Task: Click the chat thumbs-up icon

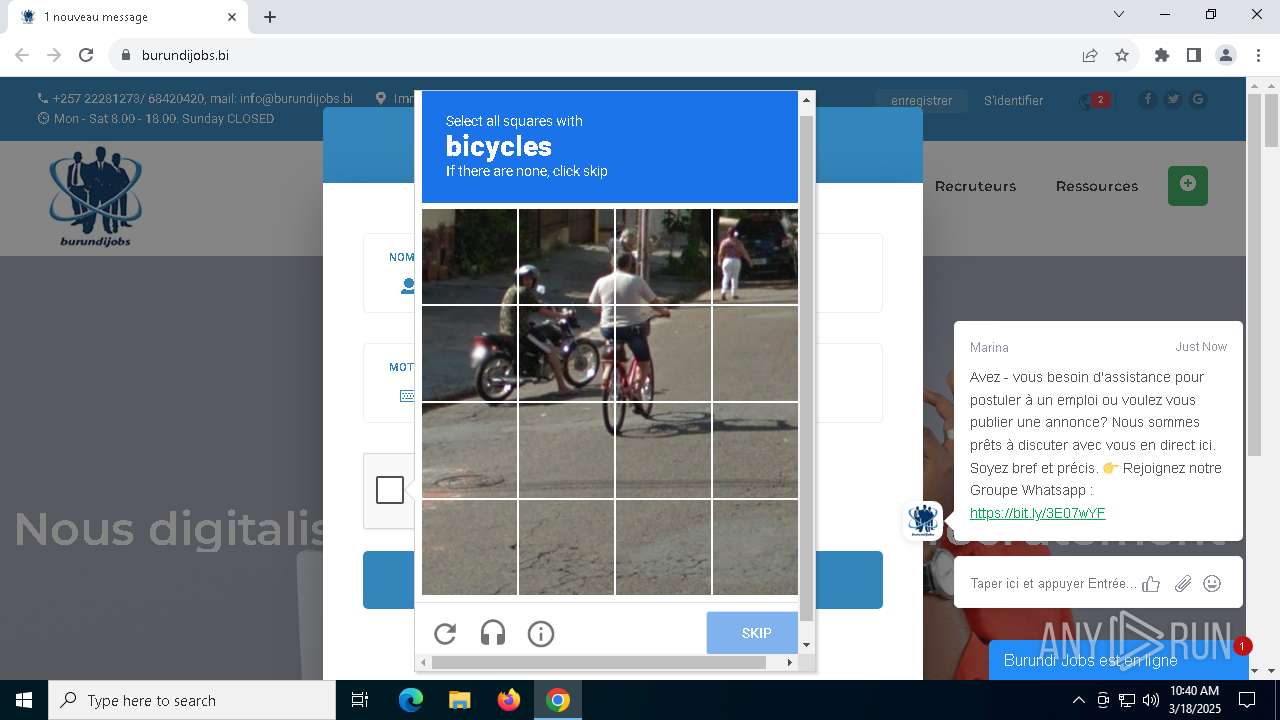Action: [x=1151, y=583]
